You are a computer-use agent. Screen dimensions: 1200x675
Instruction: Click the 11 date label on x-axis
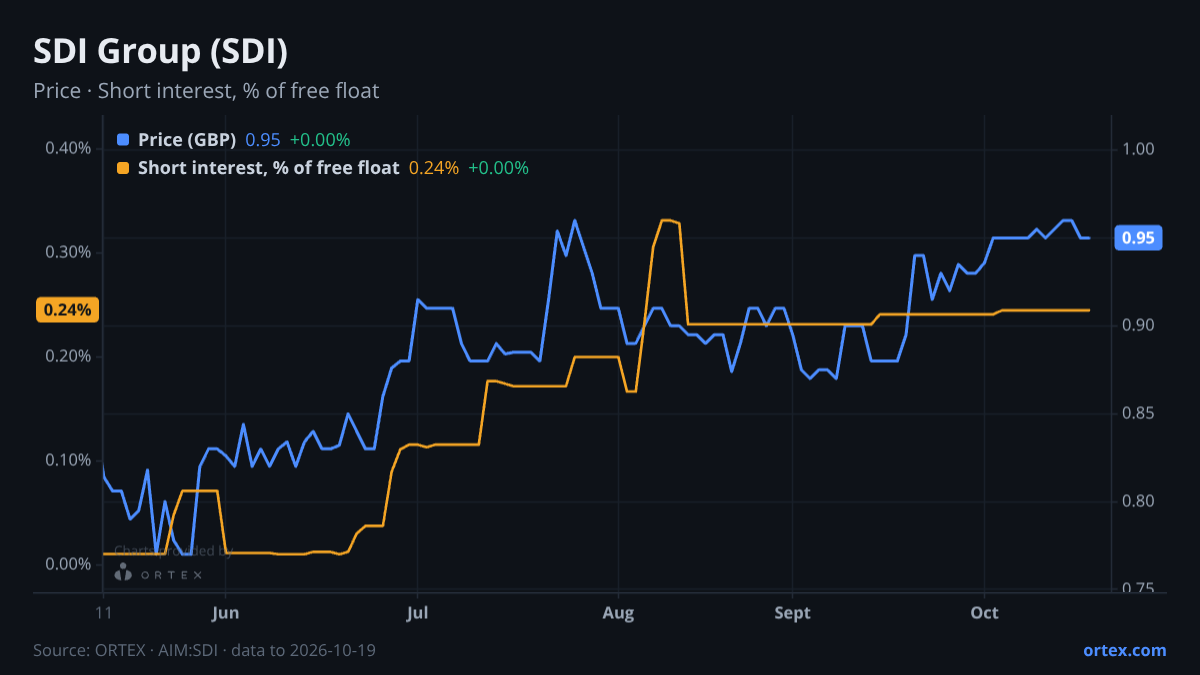point(103,612)
